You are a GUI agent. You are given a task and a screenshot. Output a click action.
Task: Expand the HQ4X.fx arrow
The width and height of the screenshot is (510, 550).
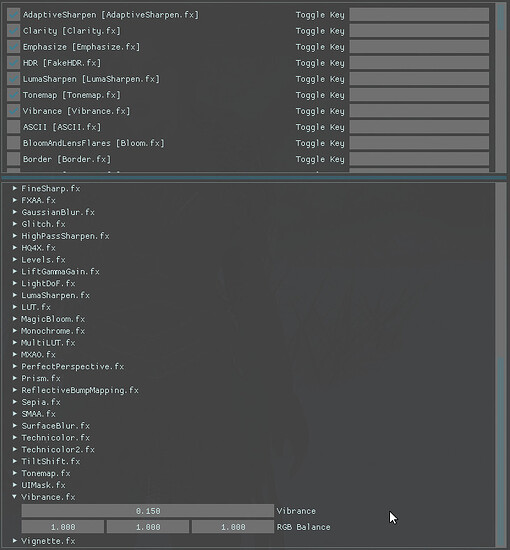[x=15, y=248]
